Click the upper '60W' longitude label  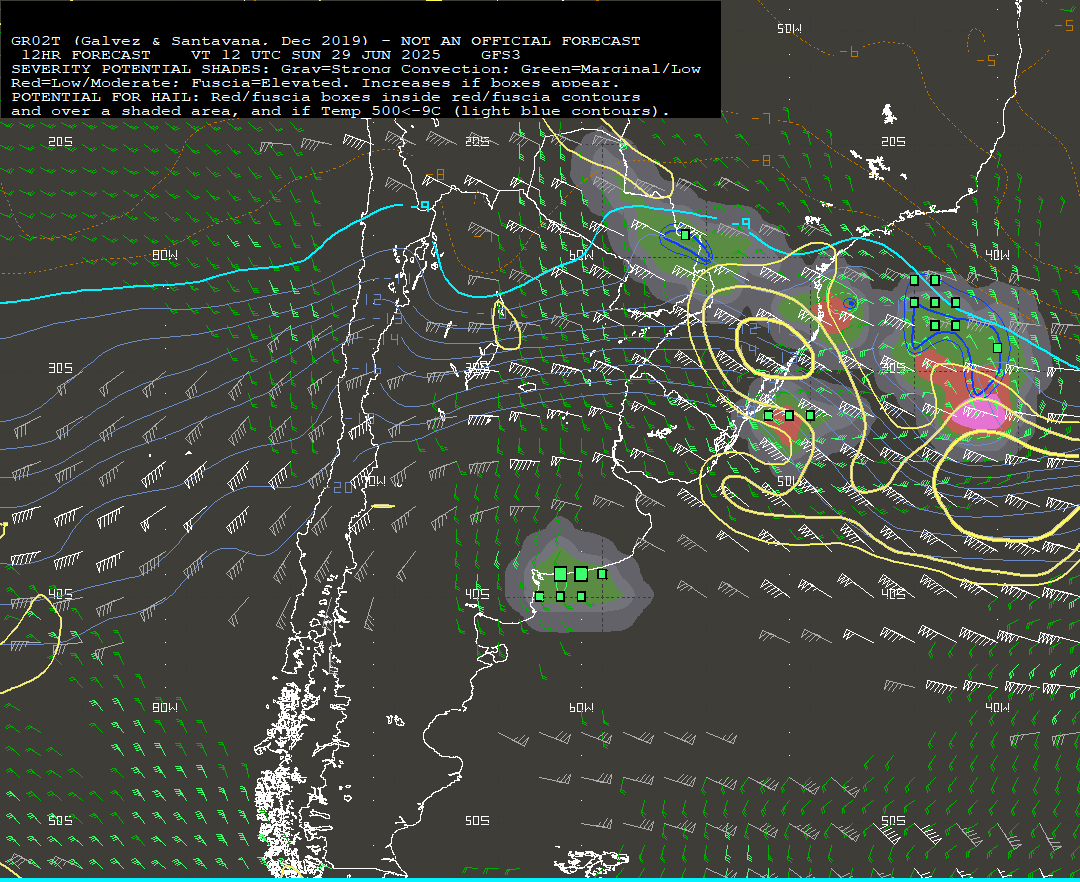(x=581, y=255)
